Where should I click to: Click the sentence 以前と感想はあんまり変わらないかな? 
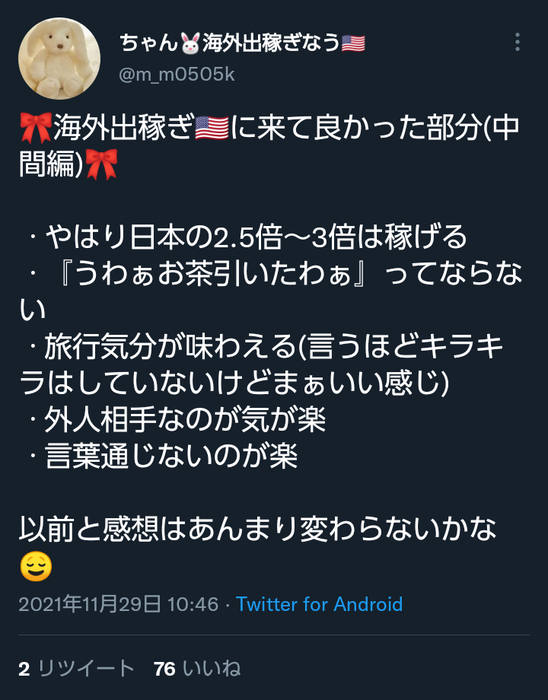pos(257,529)
